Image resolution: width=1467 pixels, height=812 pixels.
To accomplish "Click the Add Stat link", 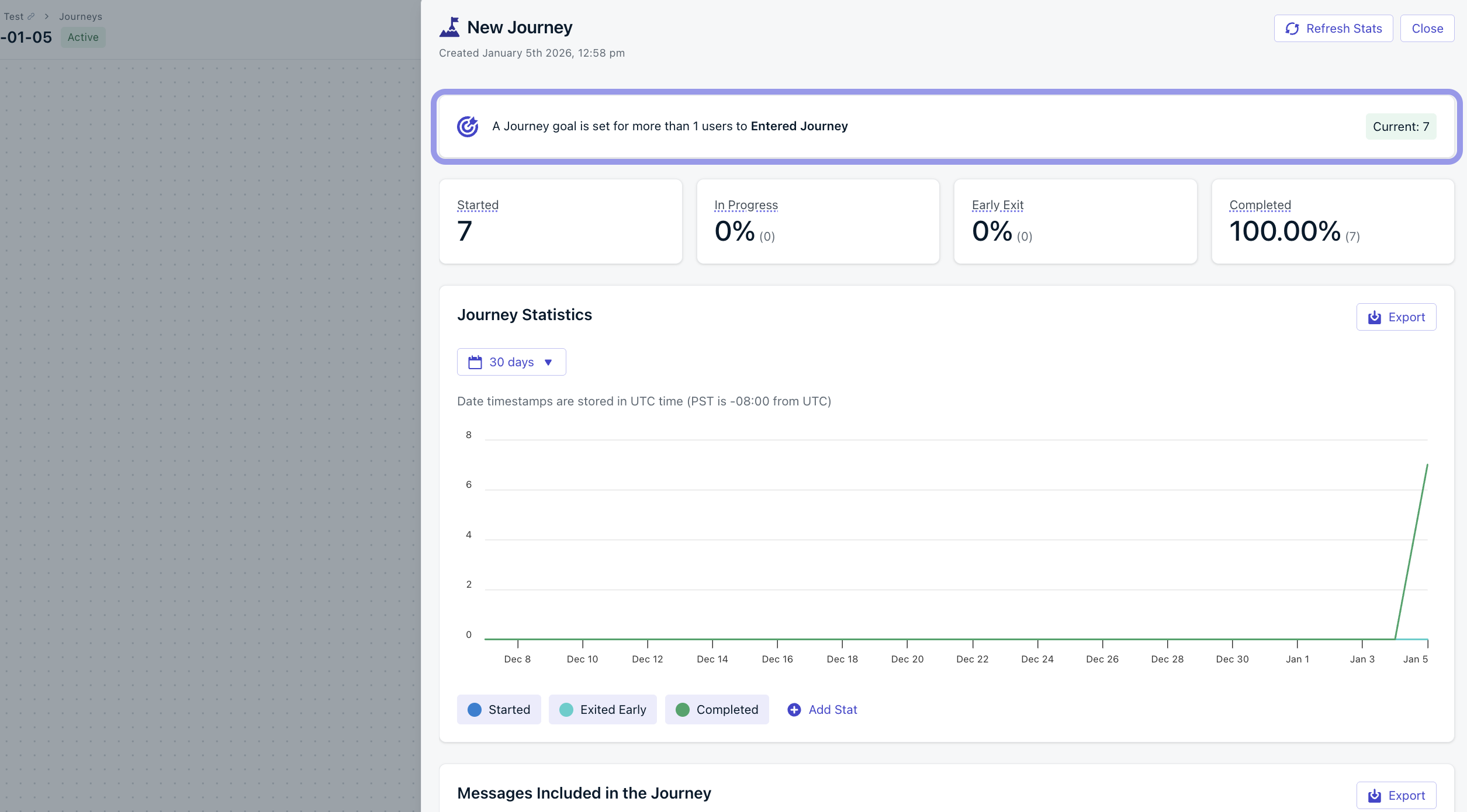I will (x=832, y=709).
